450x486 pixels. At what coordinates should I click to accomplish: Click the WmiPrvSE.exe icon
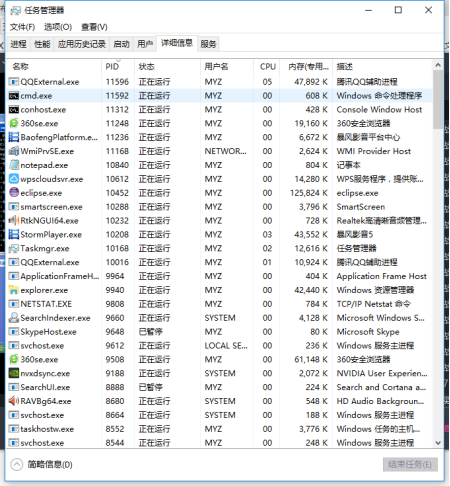13,151
